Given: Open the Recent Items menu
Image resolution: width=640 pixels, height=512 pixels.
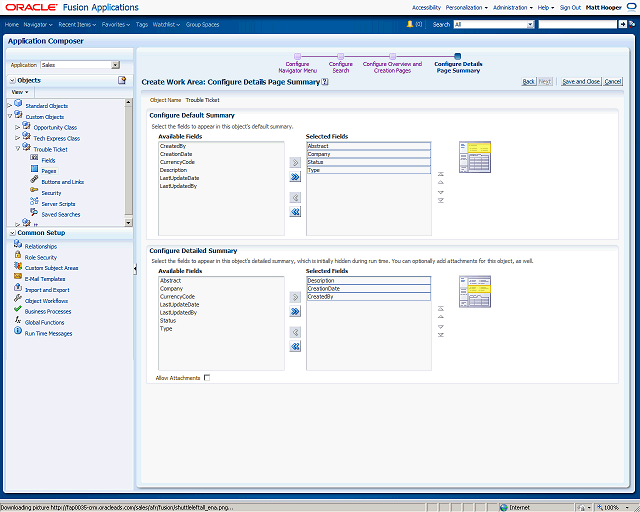Looking at the screenshot, I should pos(77,24).
